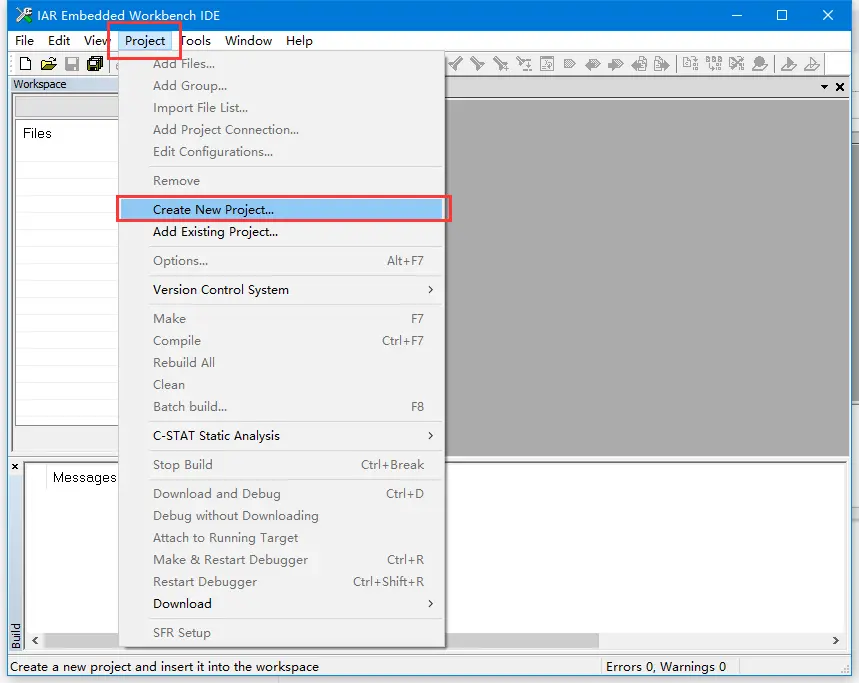Close the editor pane with X
859x683 pixels.
tap(840, 87)
